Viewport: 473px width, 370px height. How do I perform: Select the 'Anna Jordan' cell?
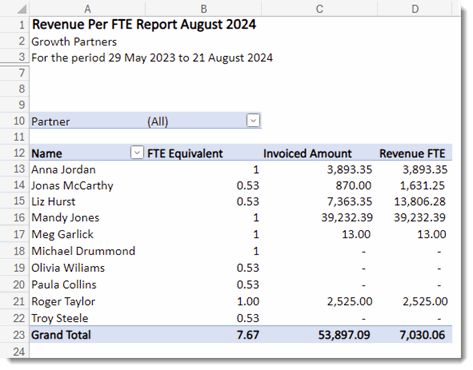tap(87, 169)
